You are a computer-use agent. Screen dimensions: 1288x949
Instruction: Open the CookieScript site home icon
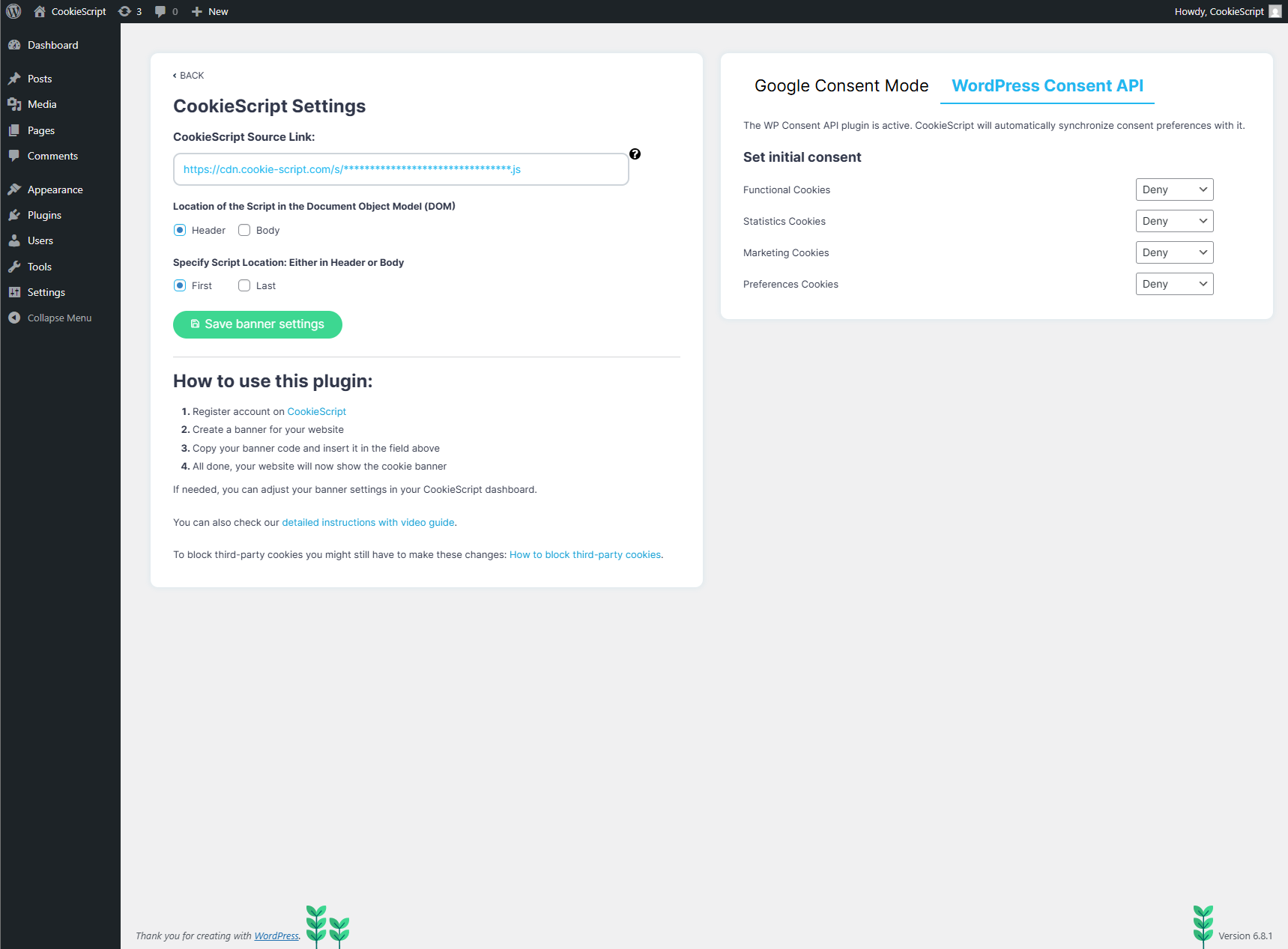coord(40,11)
